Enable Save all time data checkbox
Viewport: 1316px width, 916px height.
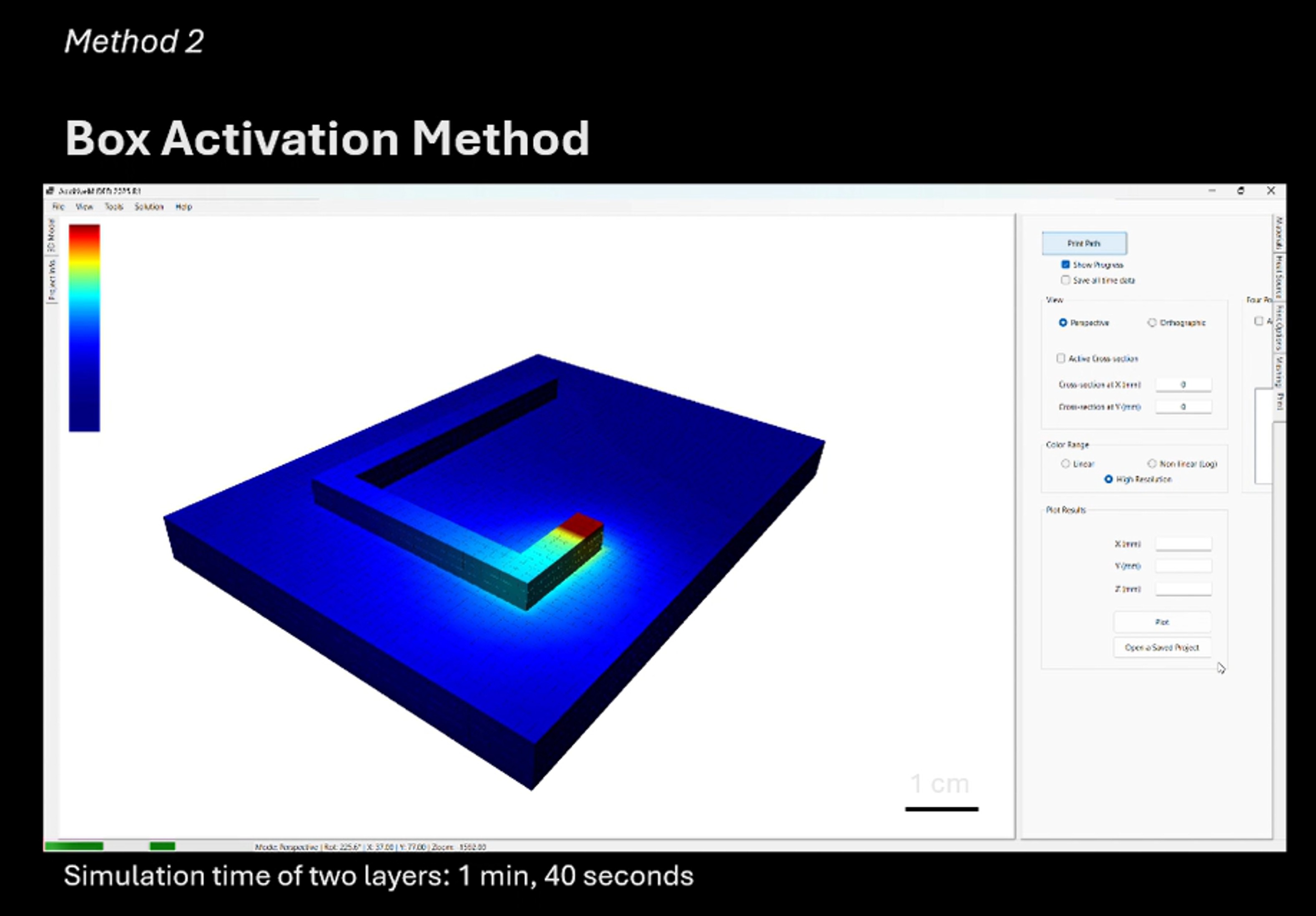(x=1065, y=280)
